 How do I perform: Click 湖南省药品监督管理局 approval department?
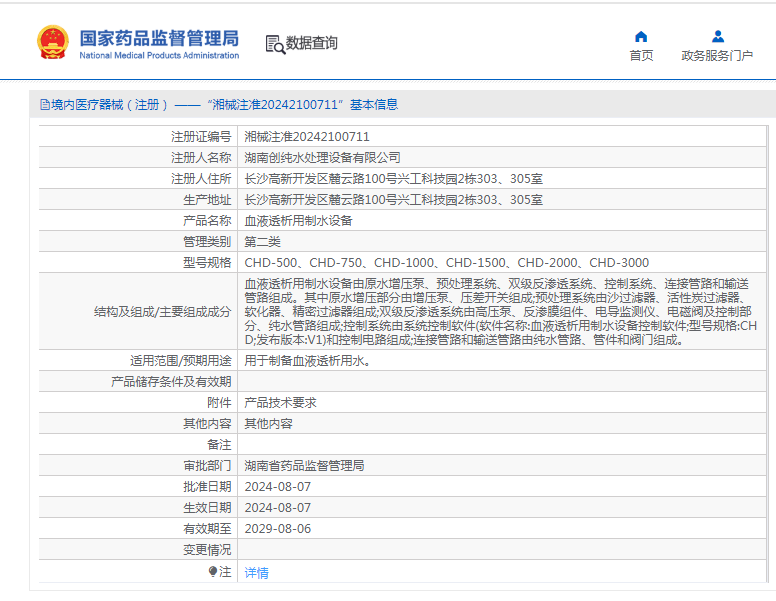(304, 466)
